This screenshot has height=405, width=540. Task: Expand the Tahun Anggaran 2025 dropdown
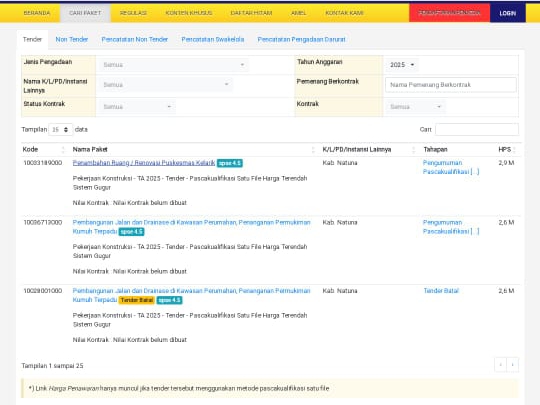coord(402,65)
